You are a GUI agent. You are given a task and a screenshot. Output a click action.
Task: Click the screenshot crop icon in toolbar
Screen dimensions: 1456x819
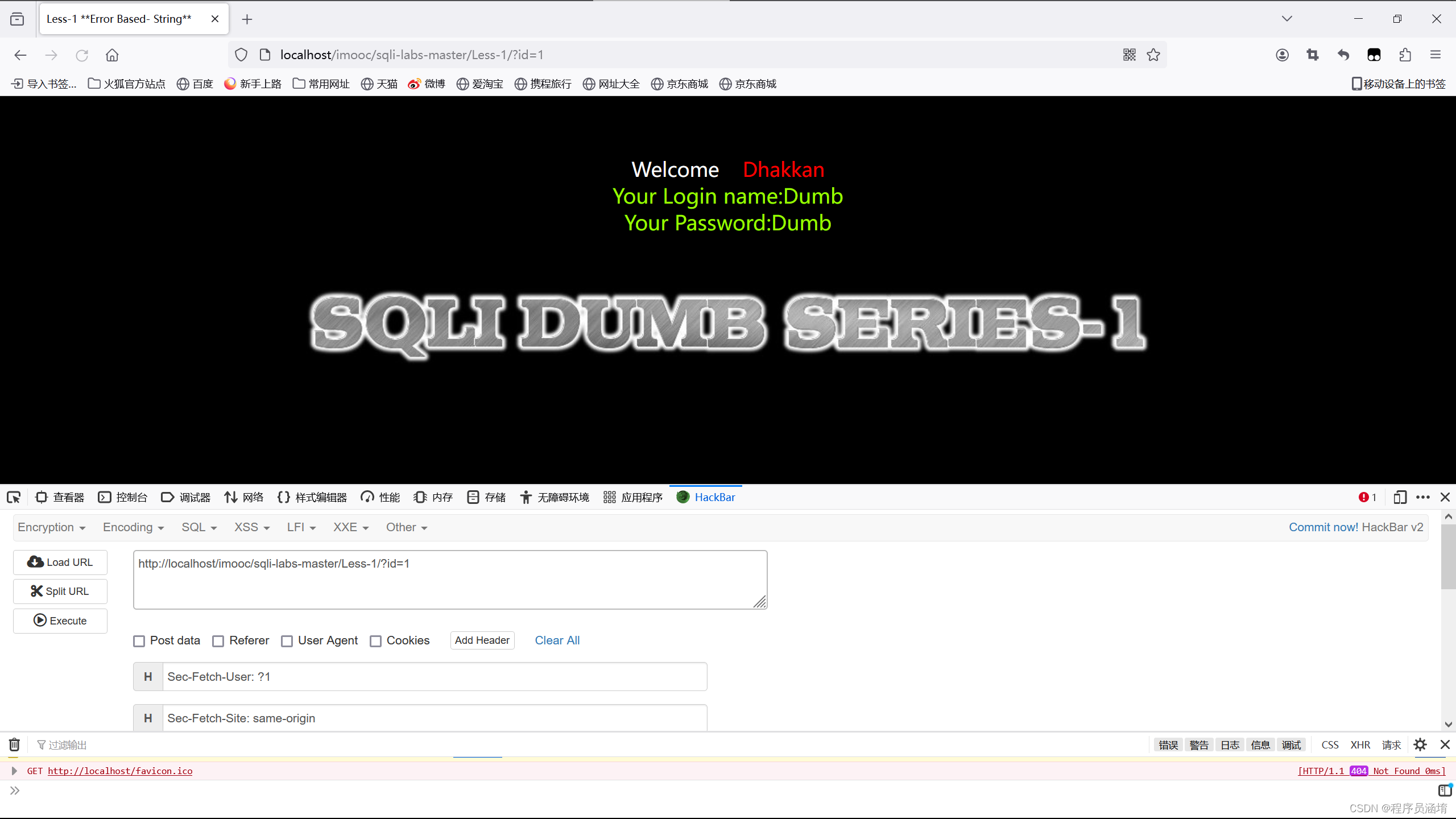click(x=1313, y=55)
